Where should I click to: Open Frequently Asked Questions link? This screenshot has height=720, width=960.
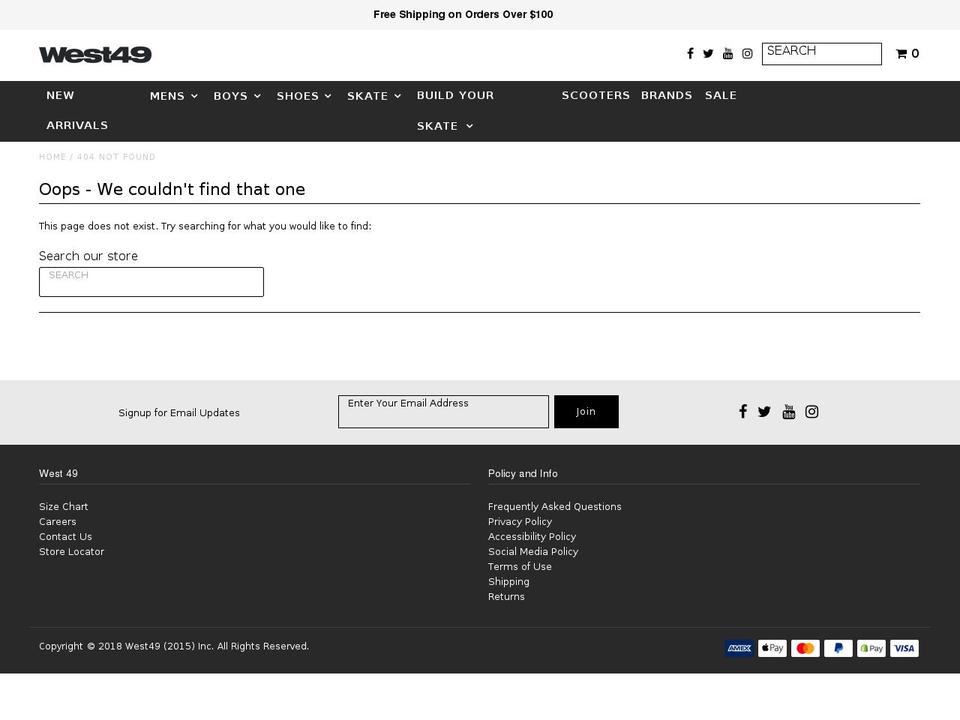[555, 506]
